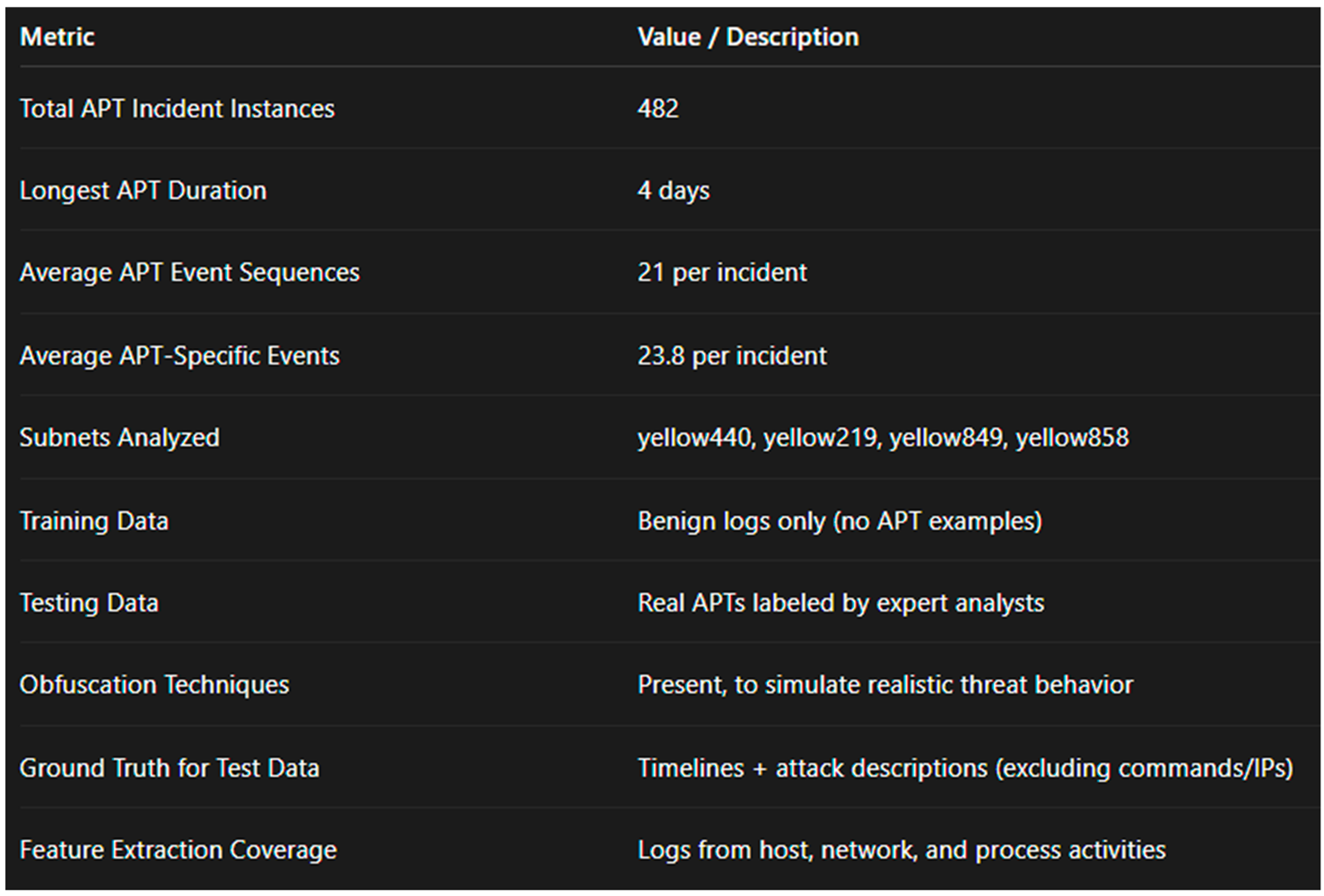Click the Benign logs only value
The width and height of the screenshot is (1324, 896).
point(839,521)
